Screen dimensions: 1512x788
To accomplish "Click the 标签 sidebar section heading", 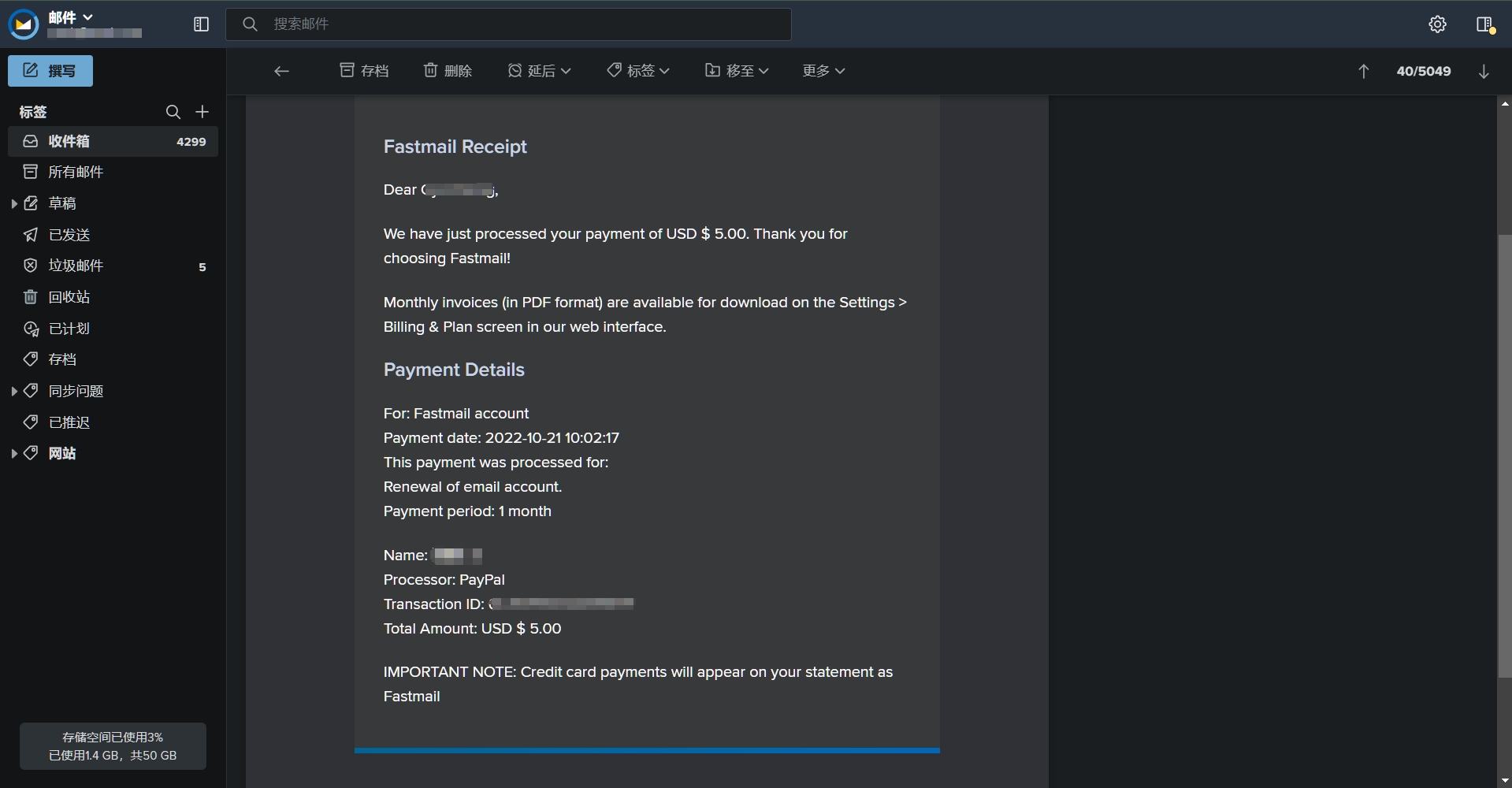I will click(33, 112).
